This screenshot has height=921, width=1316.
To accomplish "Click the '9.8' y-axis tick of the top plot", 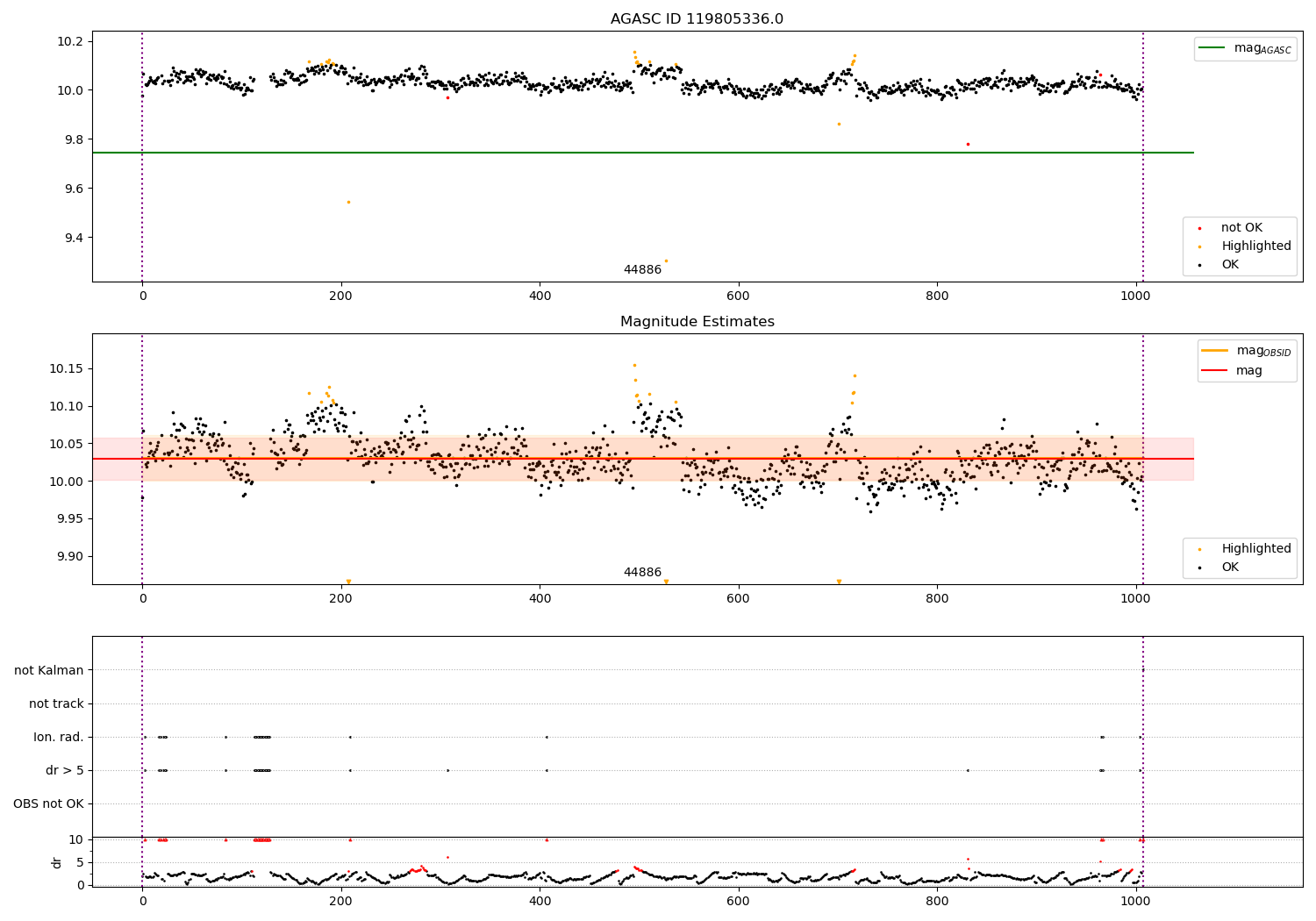I will [74, 139].
